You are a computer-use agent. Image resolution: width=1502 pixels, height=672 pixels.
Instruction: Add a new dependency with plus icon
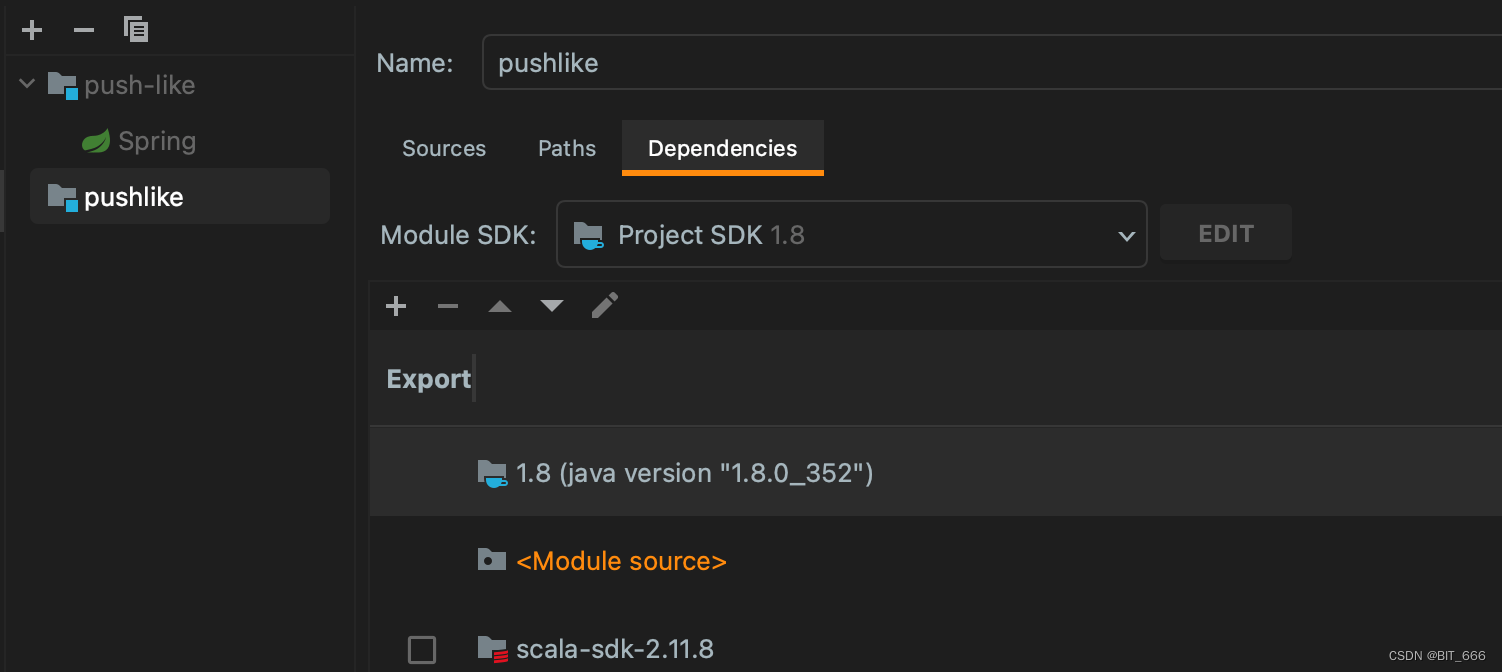pos(396,306)
